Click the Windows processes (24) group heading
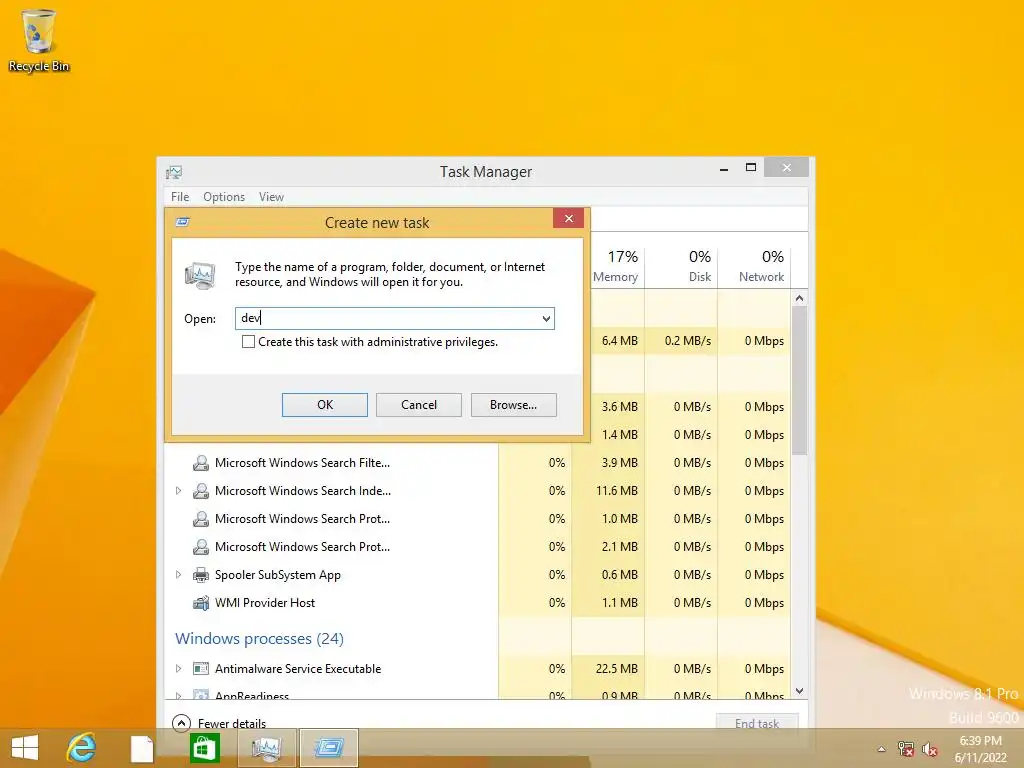The width and height of the screenshot is (1024, 768). point(259,639)
